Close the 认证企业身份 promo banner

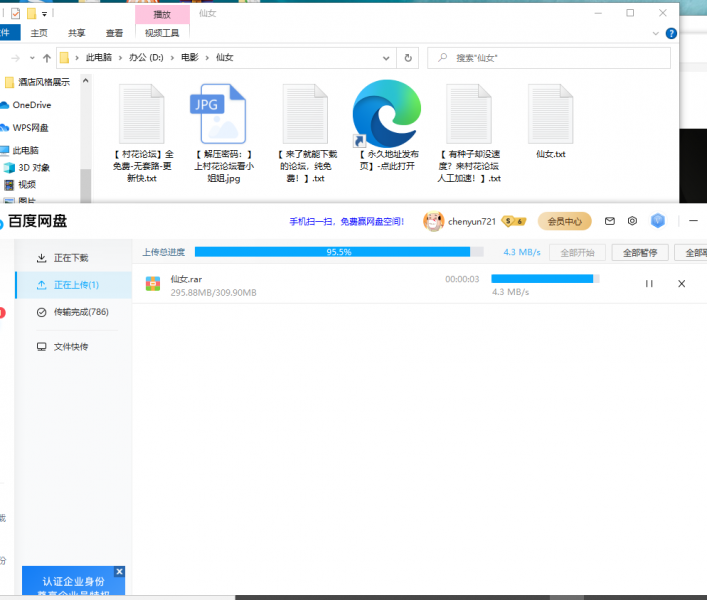[x=120, y=572]
